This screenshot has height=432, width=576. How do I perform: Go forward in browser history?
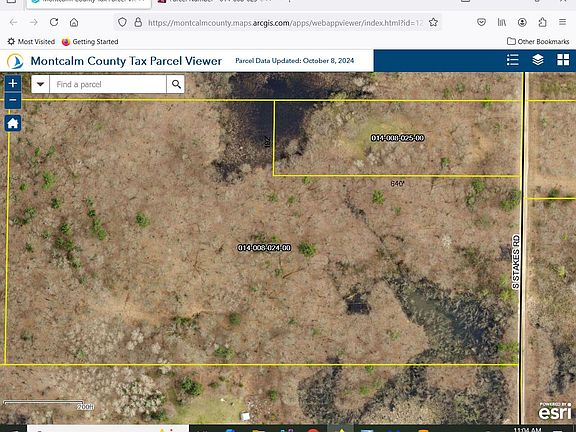pos(34,22)
